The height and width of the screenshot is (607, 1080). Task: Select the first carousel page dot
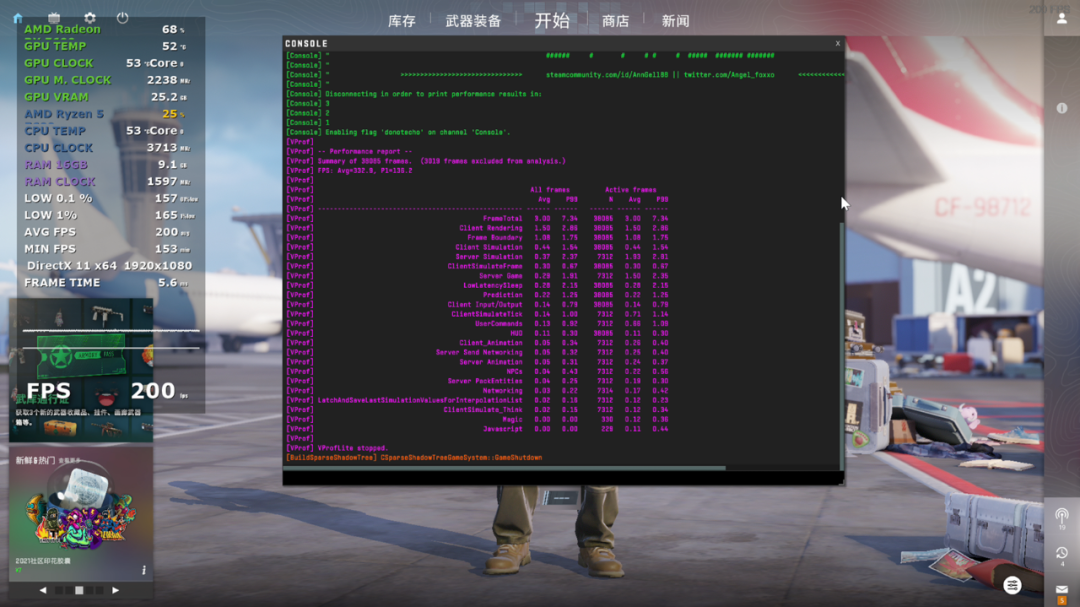pos(59,590)
